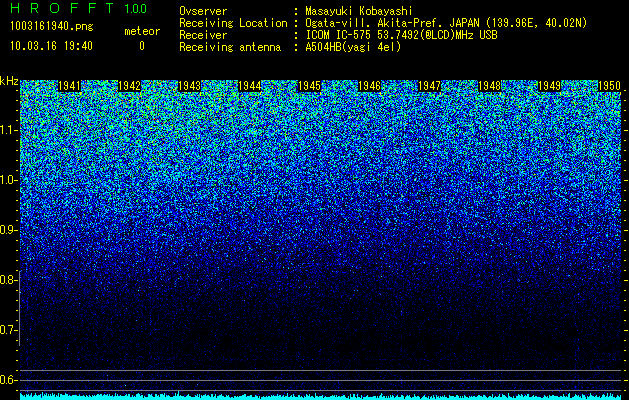Click the 0.7 frequency axis label
The height and width of the screenshot is (400, 629).
[8, 330]
